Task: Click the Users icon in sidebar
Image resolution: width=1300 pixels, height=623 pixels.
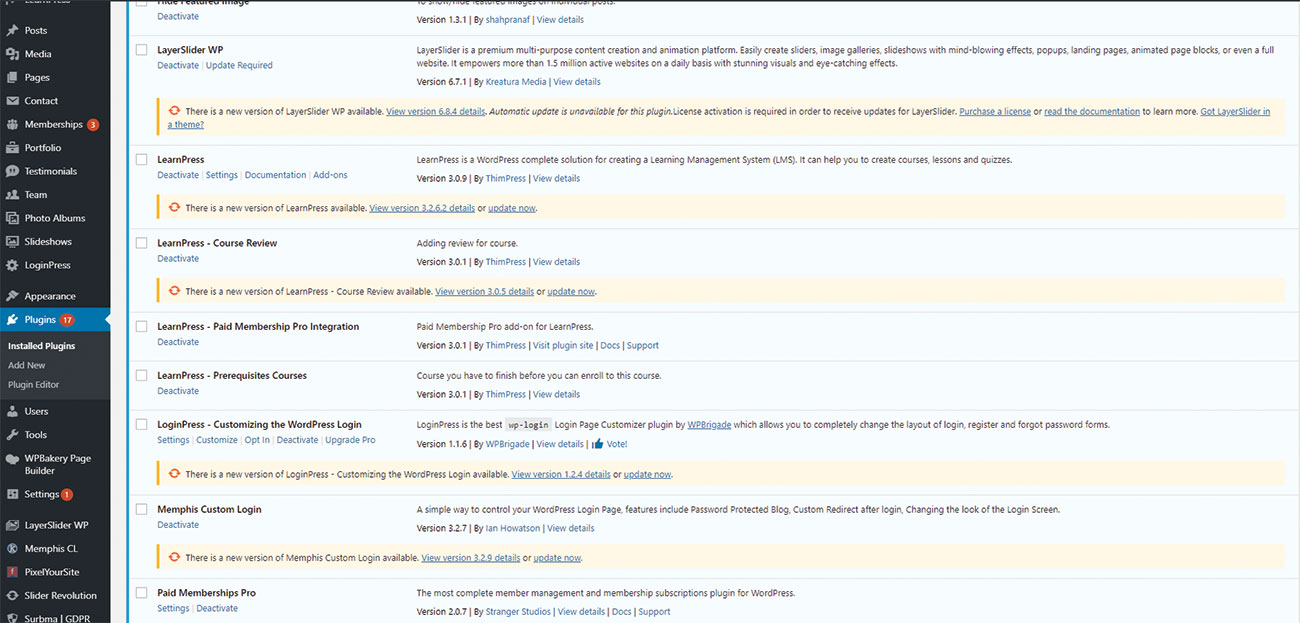Action: point(12,411)
